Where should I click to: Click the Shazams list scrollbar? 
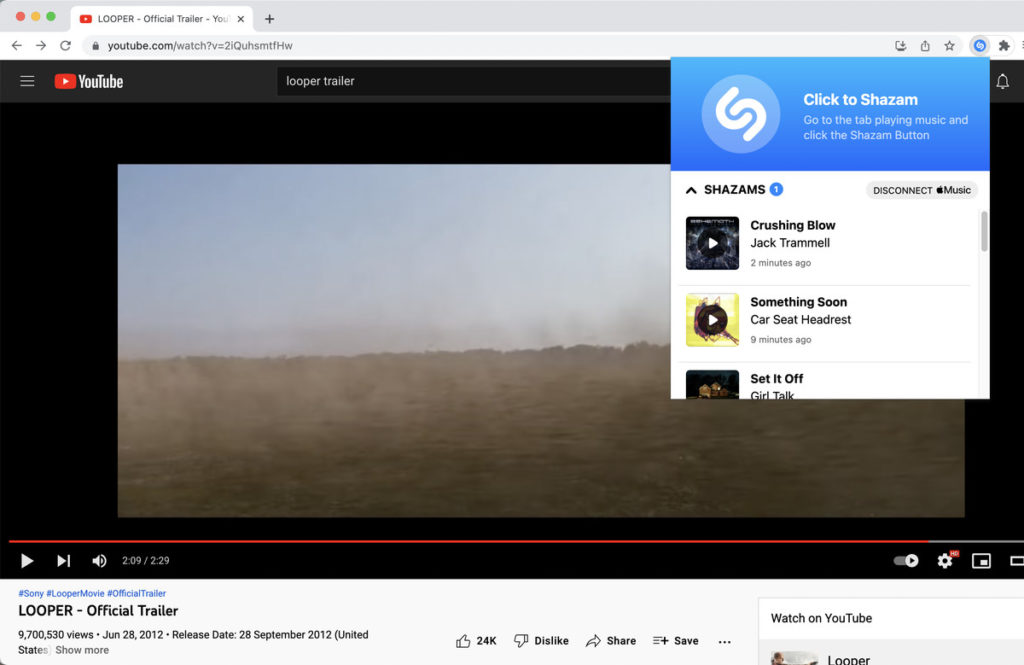(x=984, y=231)
